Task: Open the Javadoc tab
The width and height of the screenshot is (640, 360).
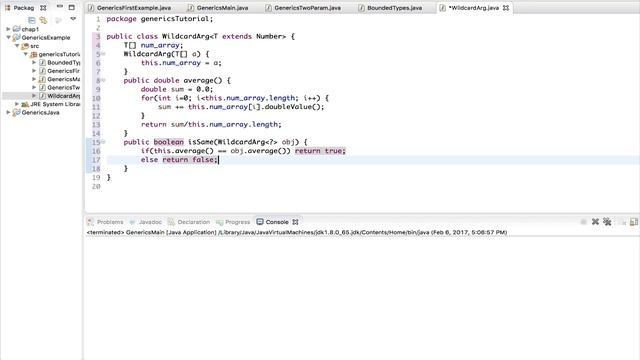Action: (x=146, y=222)
